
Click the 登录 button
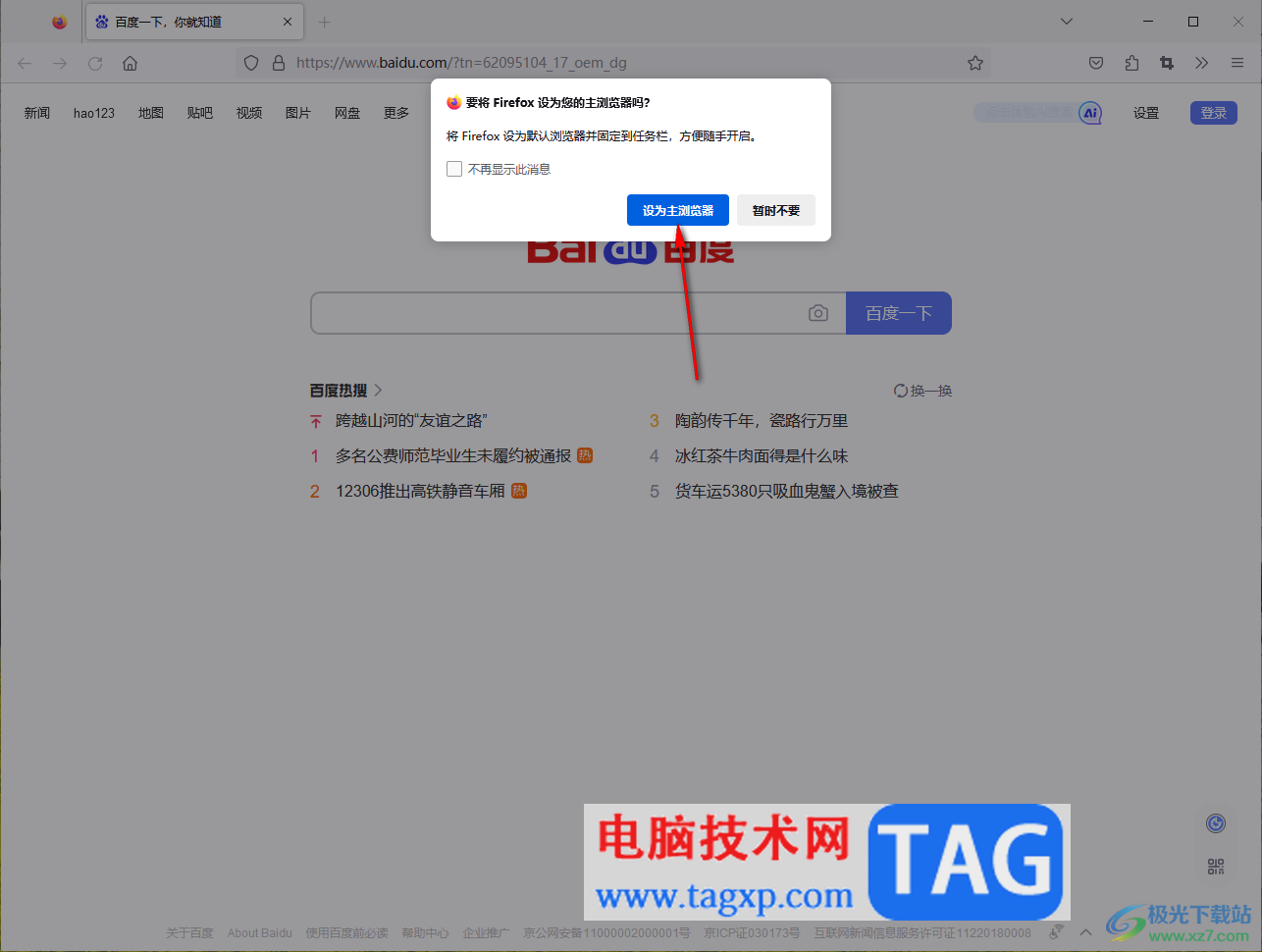1213,112
